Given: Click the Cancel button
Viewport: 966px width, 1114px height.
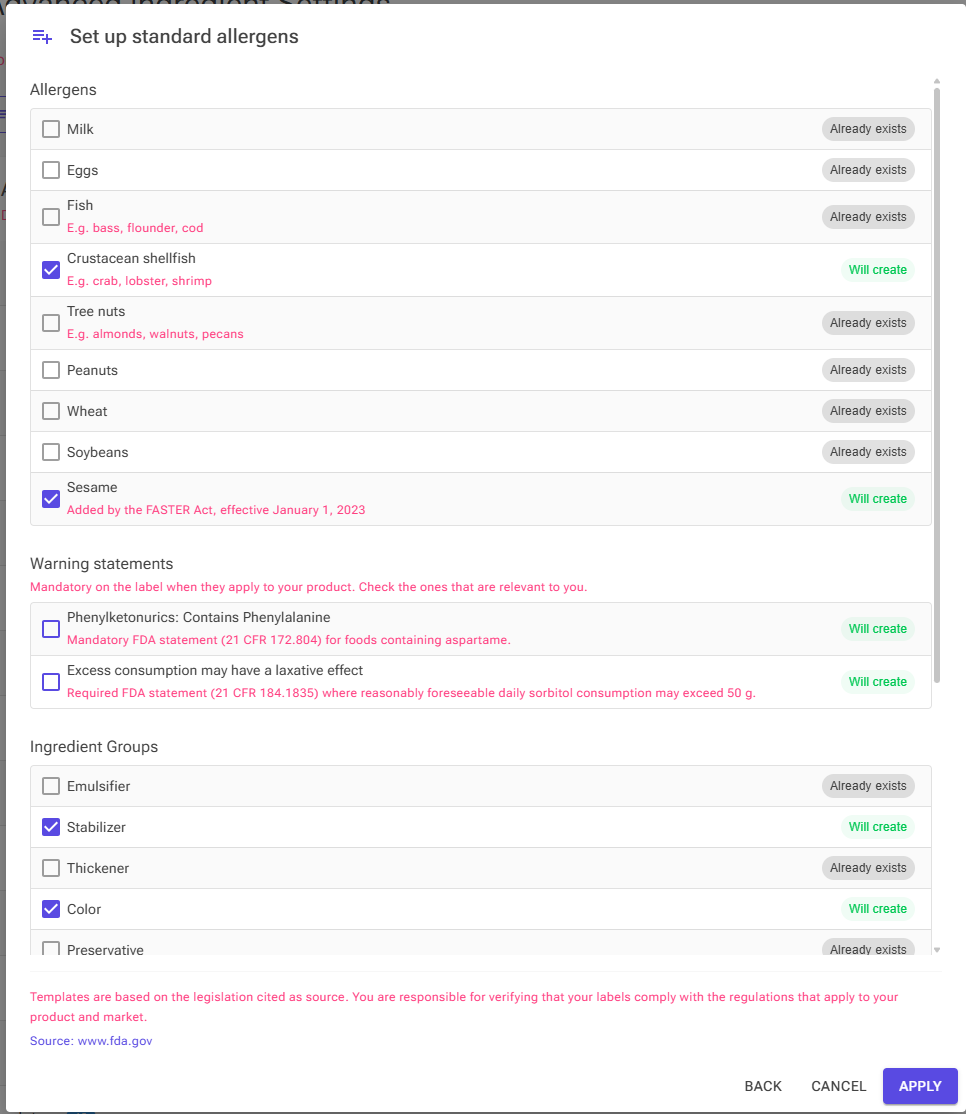Looking at the screenshot, I should click(838, 1086).
